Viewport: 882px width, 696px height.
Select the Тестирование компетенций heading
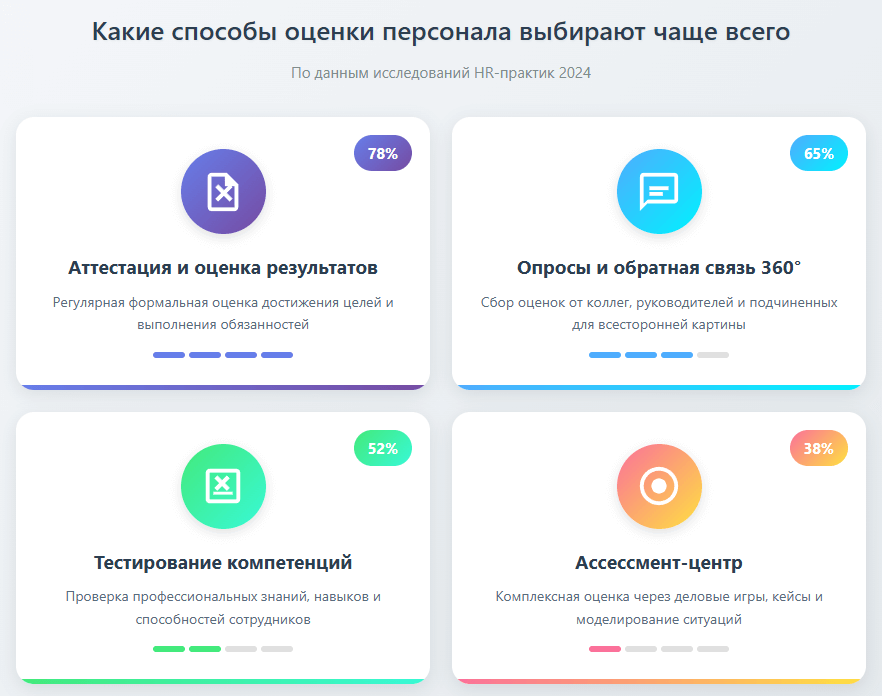click(x=222, y=562)
